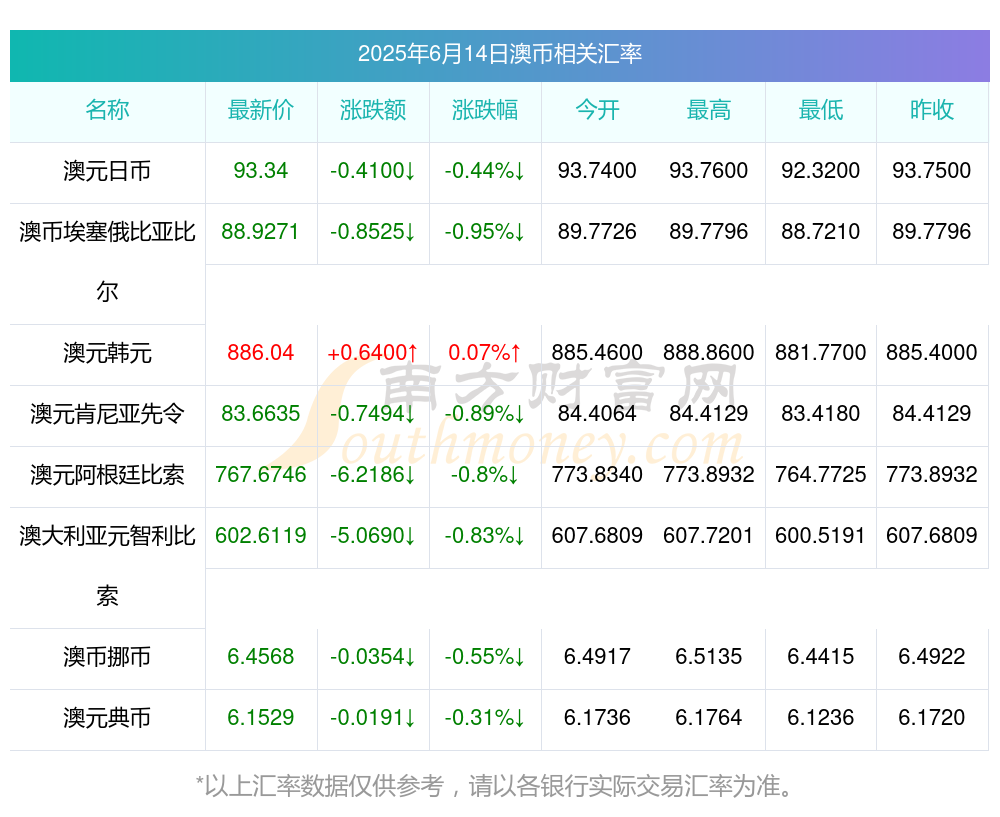Select the 澳元典币 row name

(107, 718)
